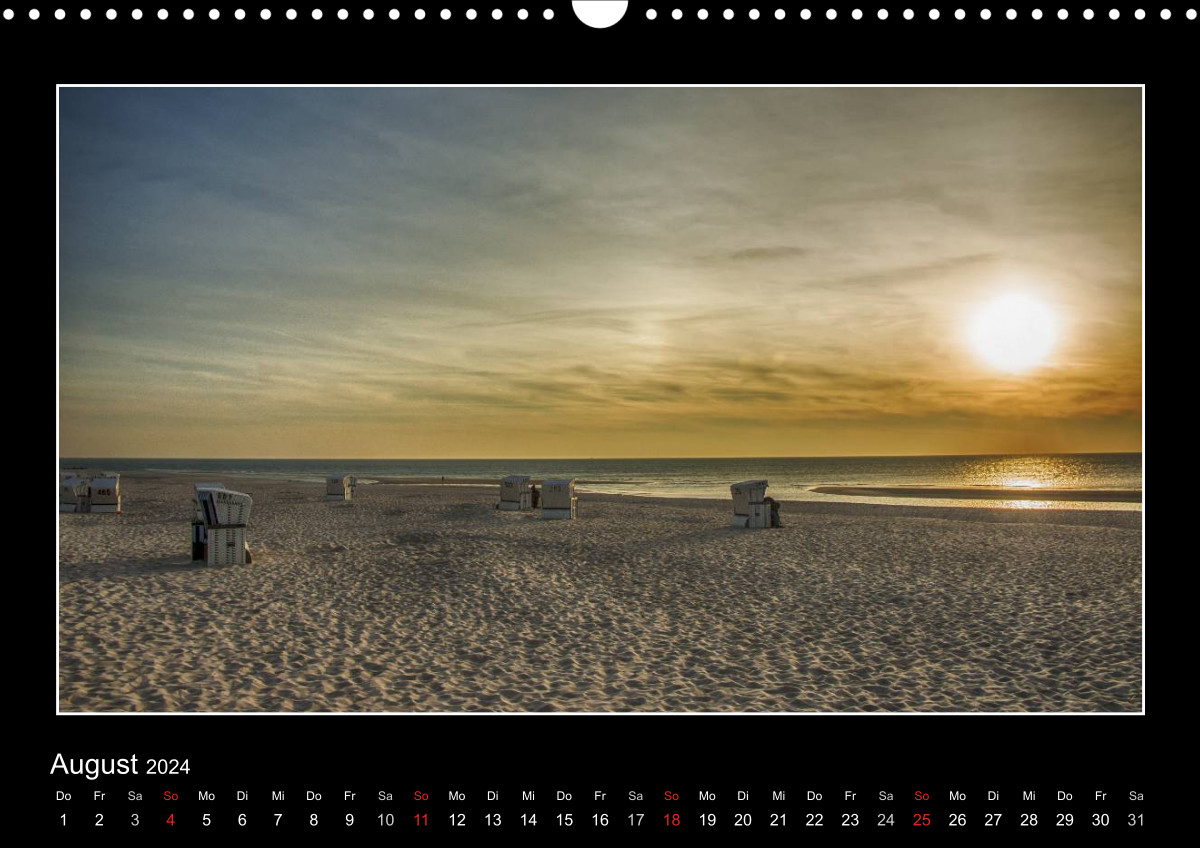The image size is (1200, 848).
Task: Select day 8 in the calendar
Action: tap(314, 820)
